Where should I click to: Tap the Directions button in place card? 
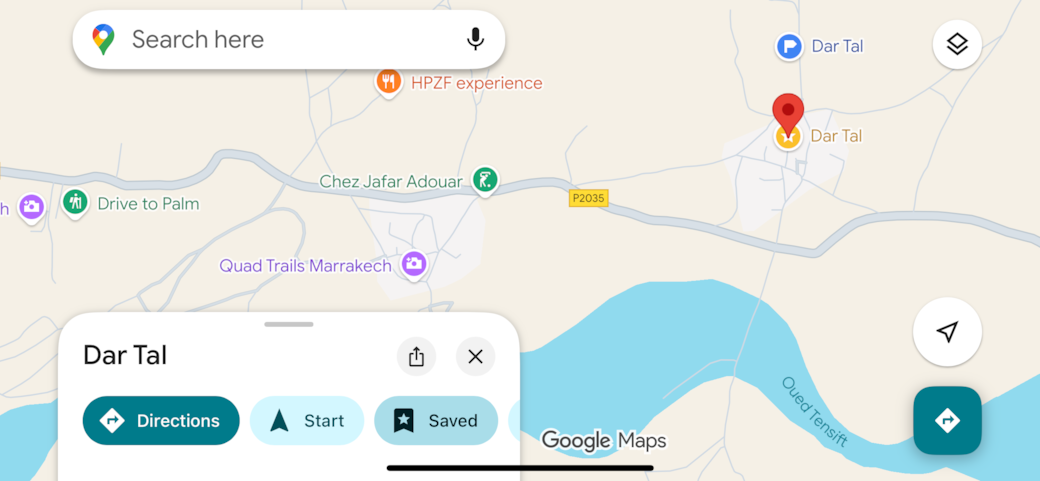coord(161,421)
